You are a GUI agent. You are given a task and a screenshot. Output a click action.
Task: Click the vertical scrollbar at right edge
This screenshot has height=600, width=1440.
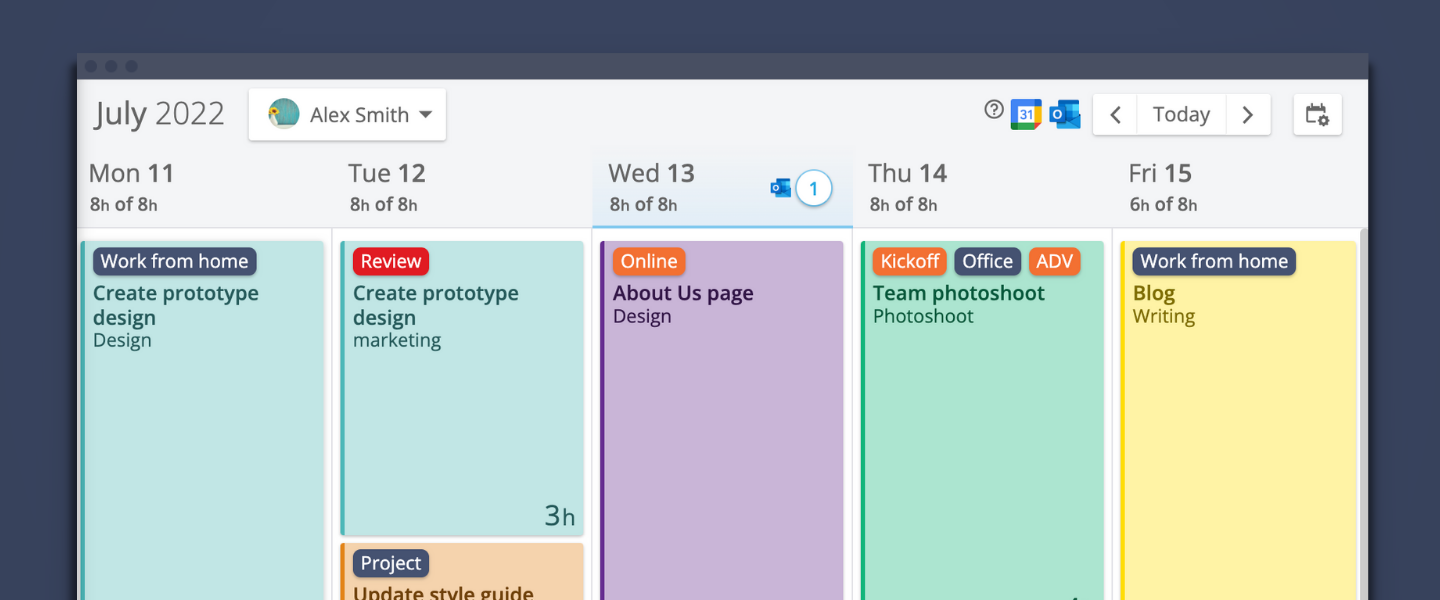click(1362, 415)
